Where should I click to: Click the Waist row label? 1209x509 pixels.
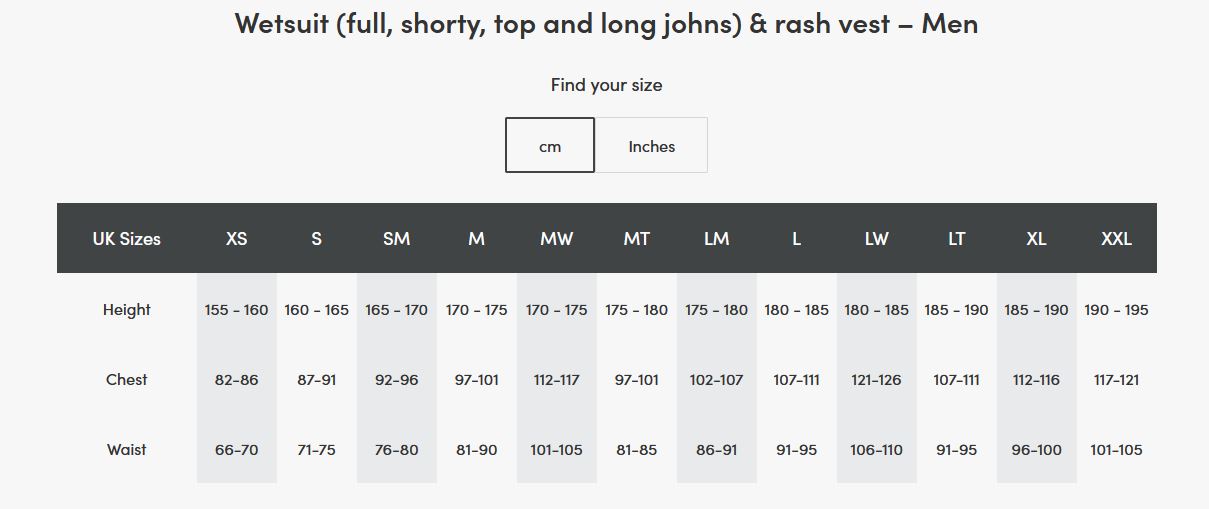[x=126, y=450]
